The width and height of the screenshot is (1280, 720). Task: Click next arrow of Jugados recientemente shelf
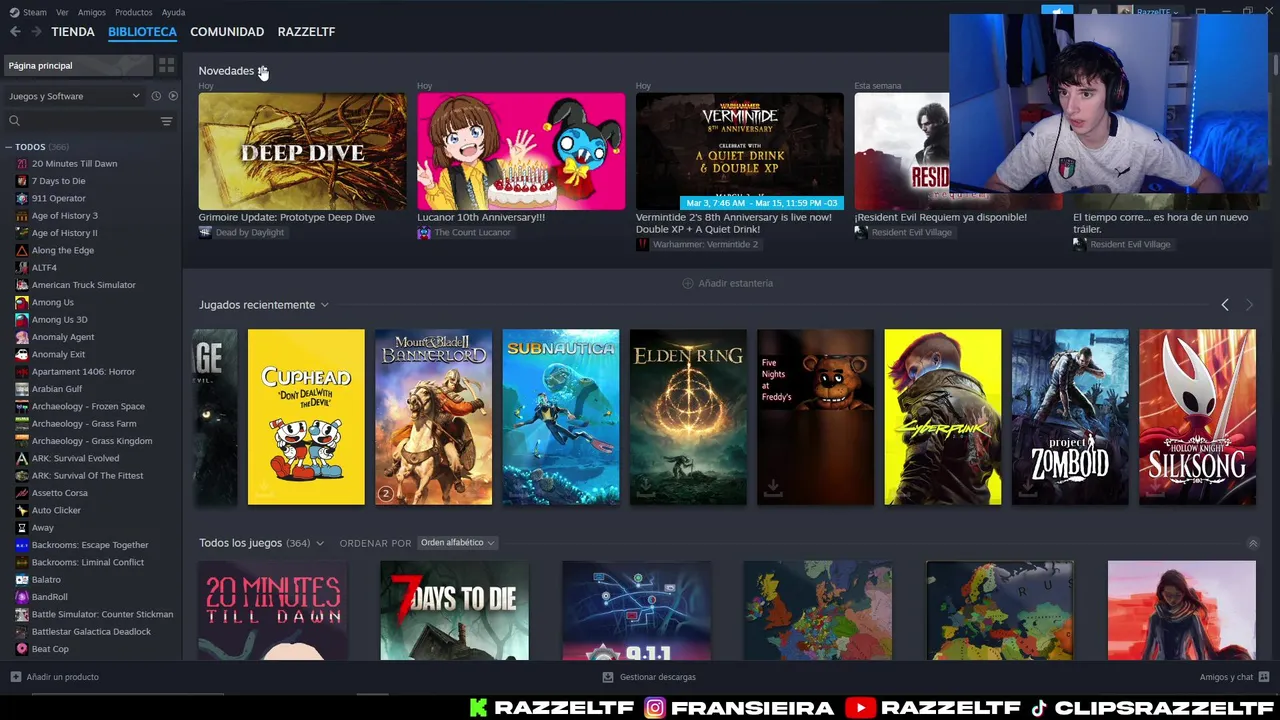[x=1249, y=305]
